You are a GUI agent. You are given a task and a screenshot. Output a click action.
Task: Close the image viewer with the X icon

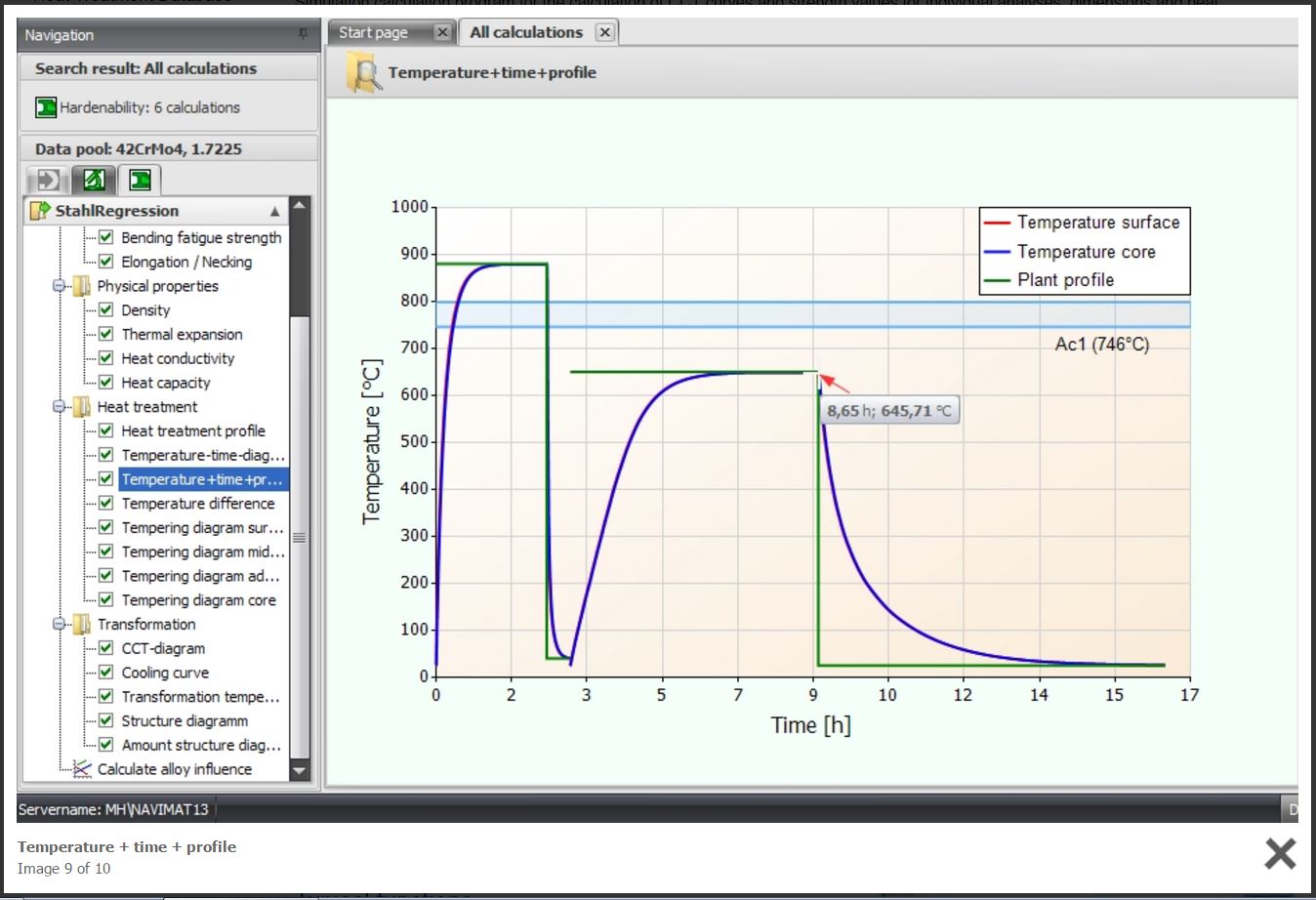click(x=1280, y=853)
